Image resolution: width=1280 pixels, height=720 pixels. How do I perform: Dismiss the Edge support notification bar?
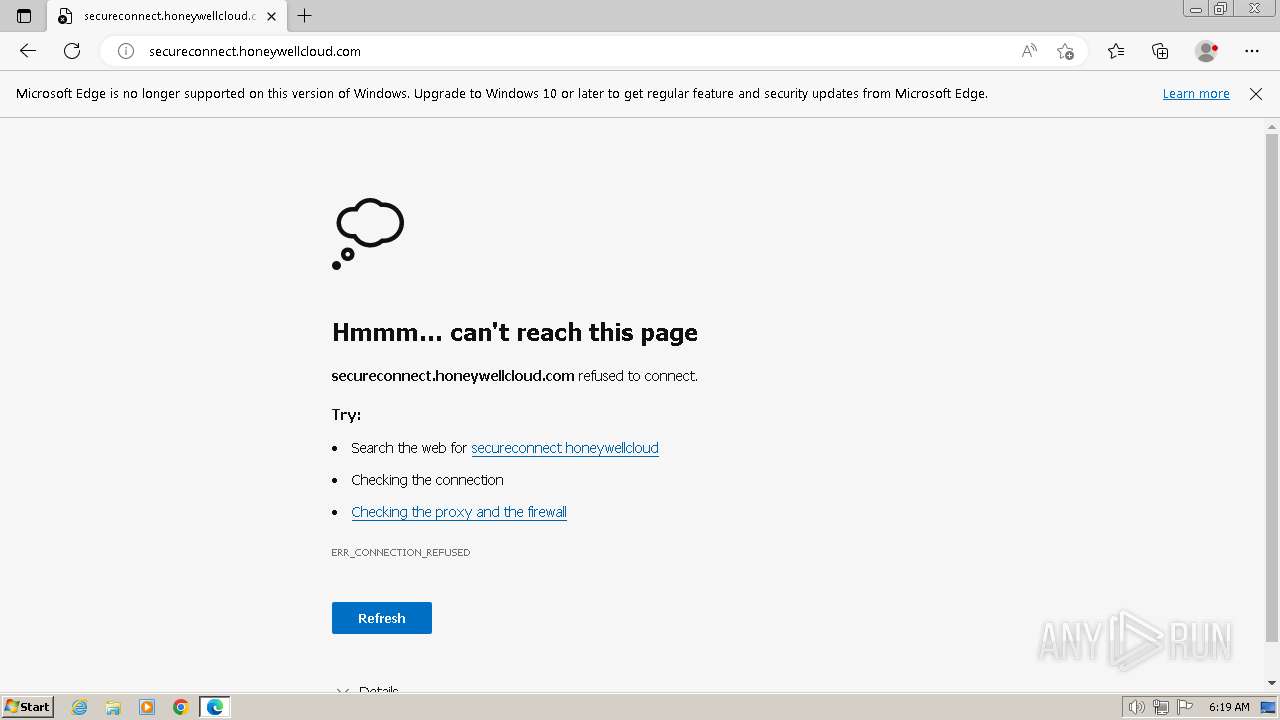click(1256, 94)
